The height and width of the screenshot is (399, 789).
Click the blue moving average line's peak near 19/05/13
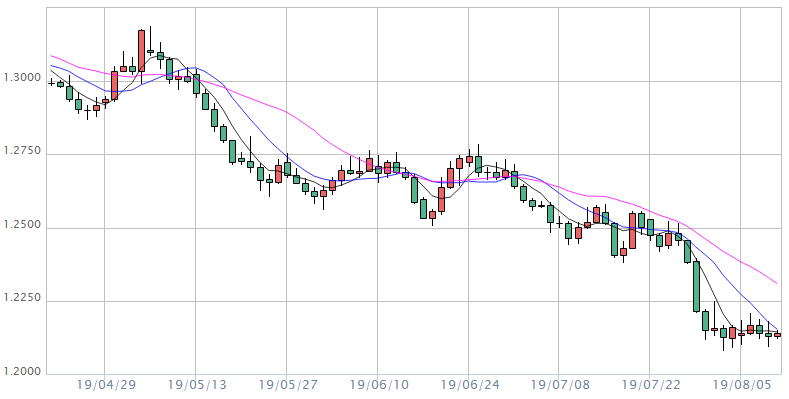click(195, 67)
